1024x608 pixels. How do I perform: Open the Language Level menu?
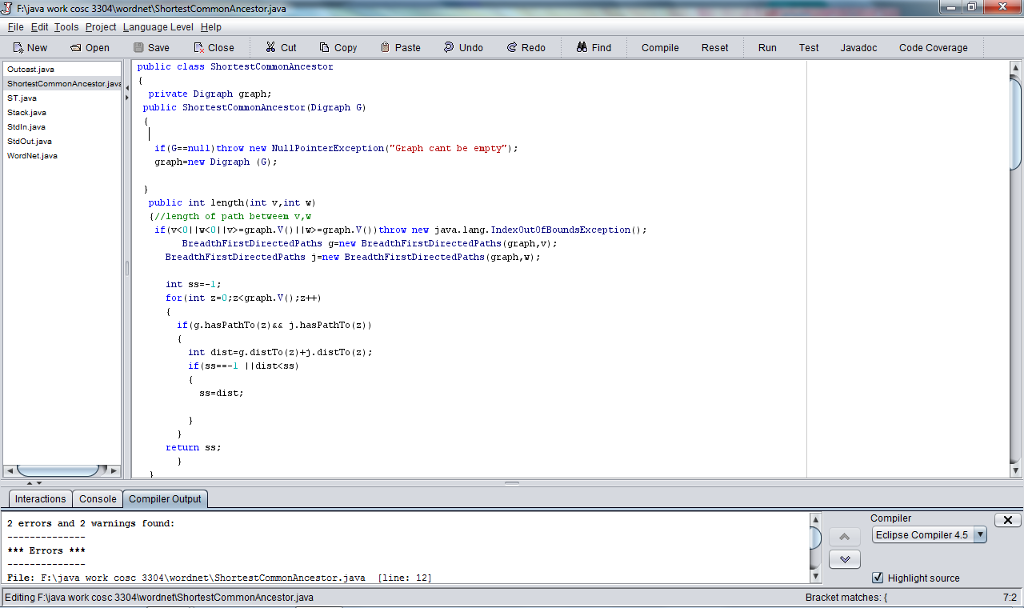point(158,27)
